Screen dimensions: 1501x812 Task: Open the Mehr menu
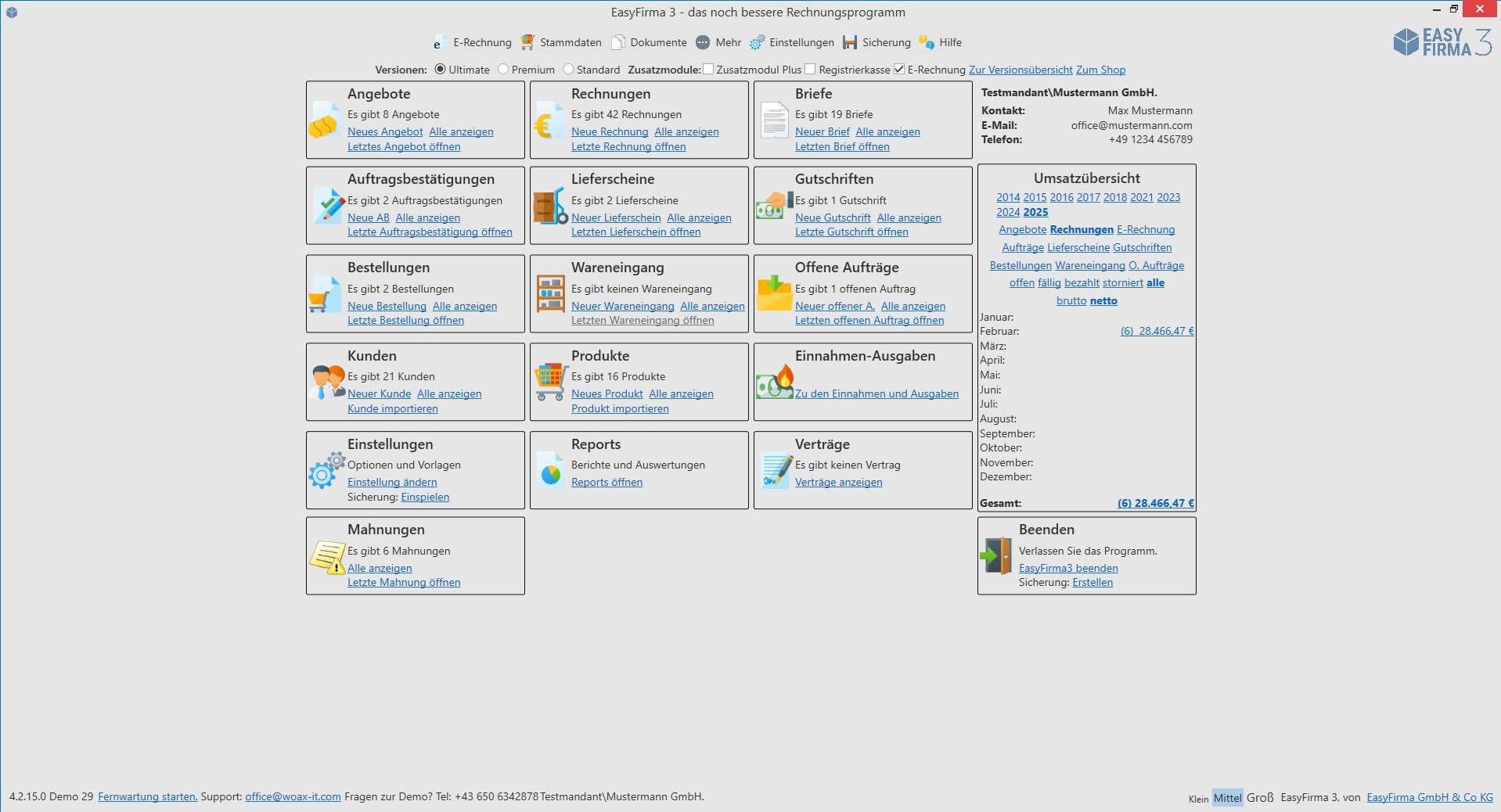click(718, 42)
